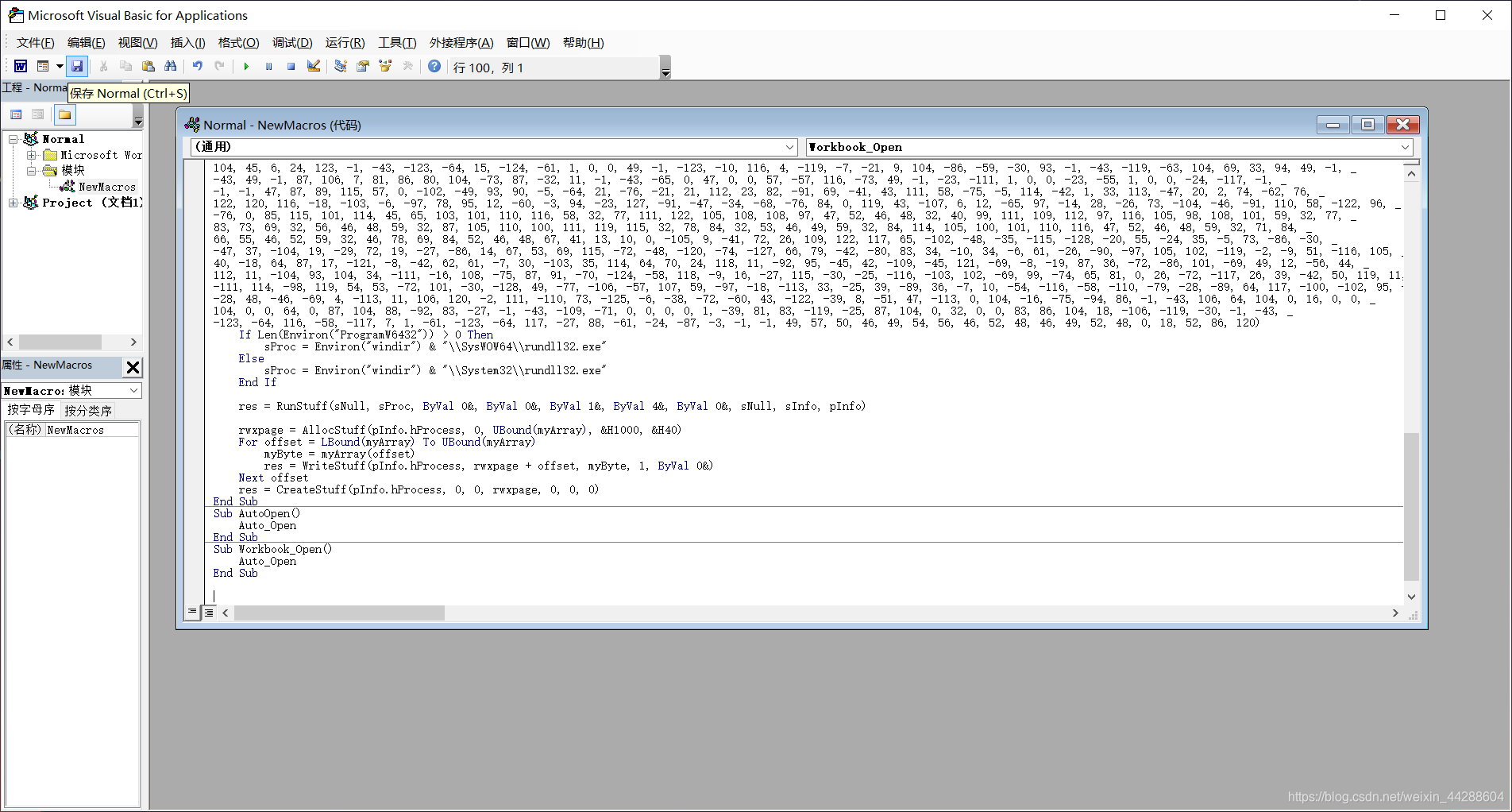Select the Normal project in tree

click(64, 139)
